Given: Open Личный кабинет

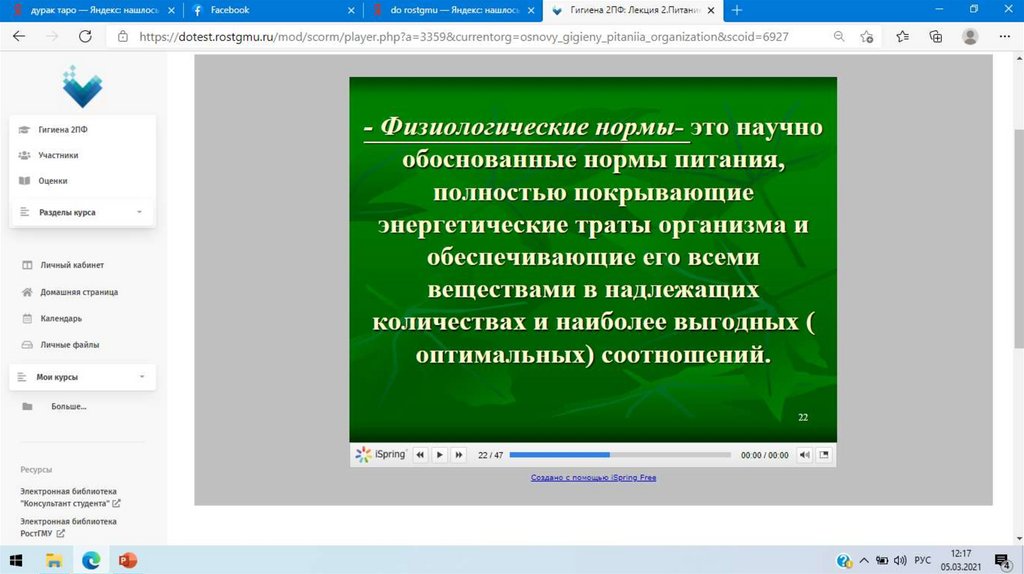Looking at the screenshot, I should pyautogui.click(x=72, y=265).
